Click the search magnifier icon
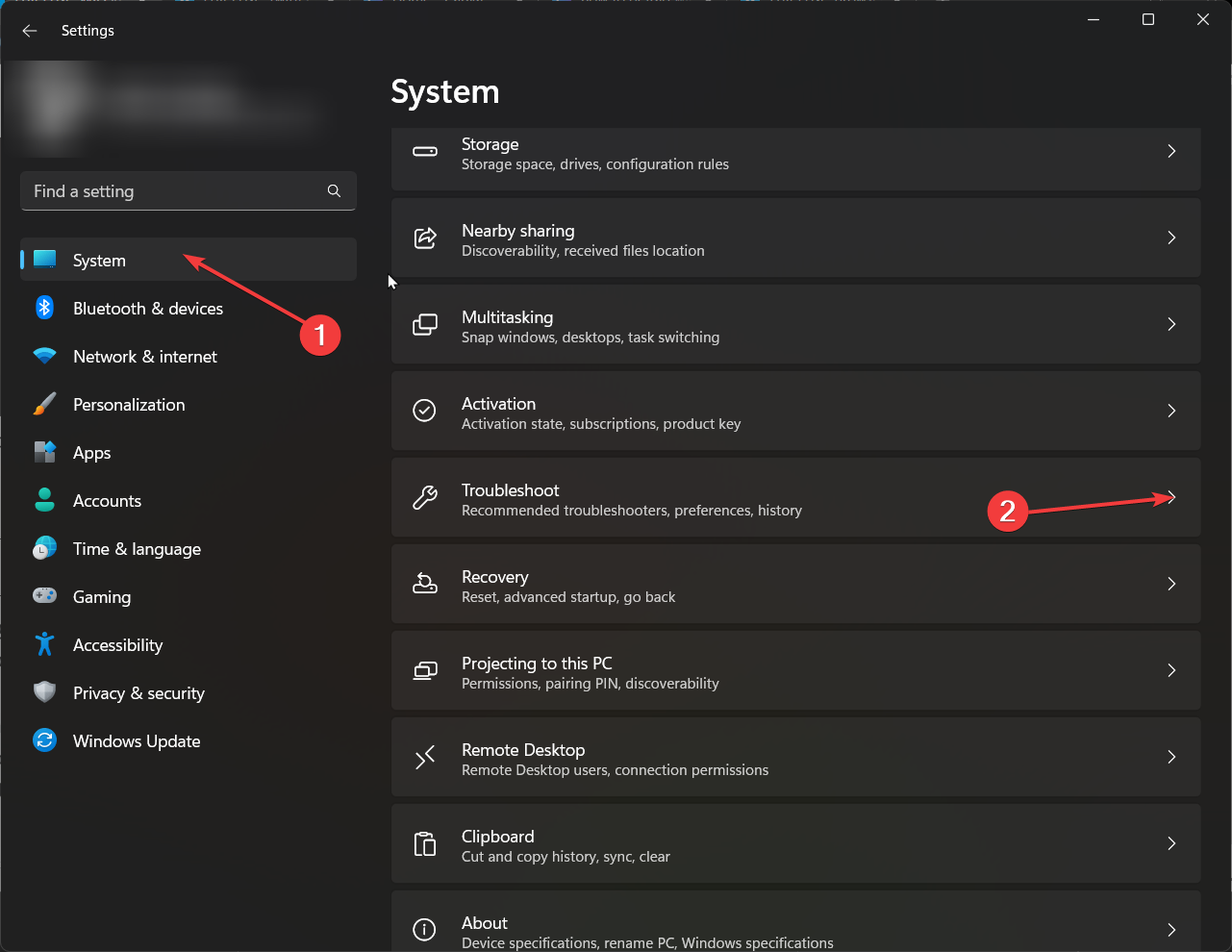 pos(334,191)
